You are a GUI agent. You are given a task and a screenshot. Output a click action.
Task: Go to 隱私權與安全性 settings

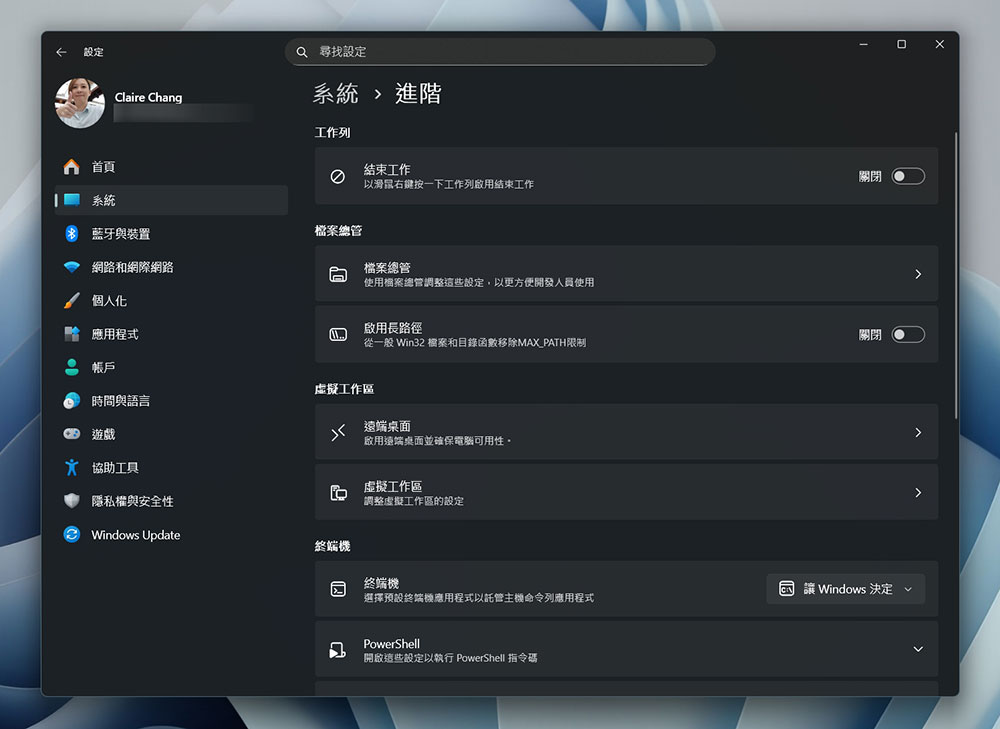[171, 501]
